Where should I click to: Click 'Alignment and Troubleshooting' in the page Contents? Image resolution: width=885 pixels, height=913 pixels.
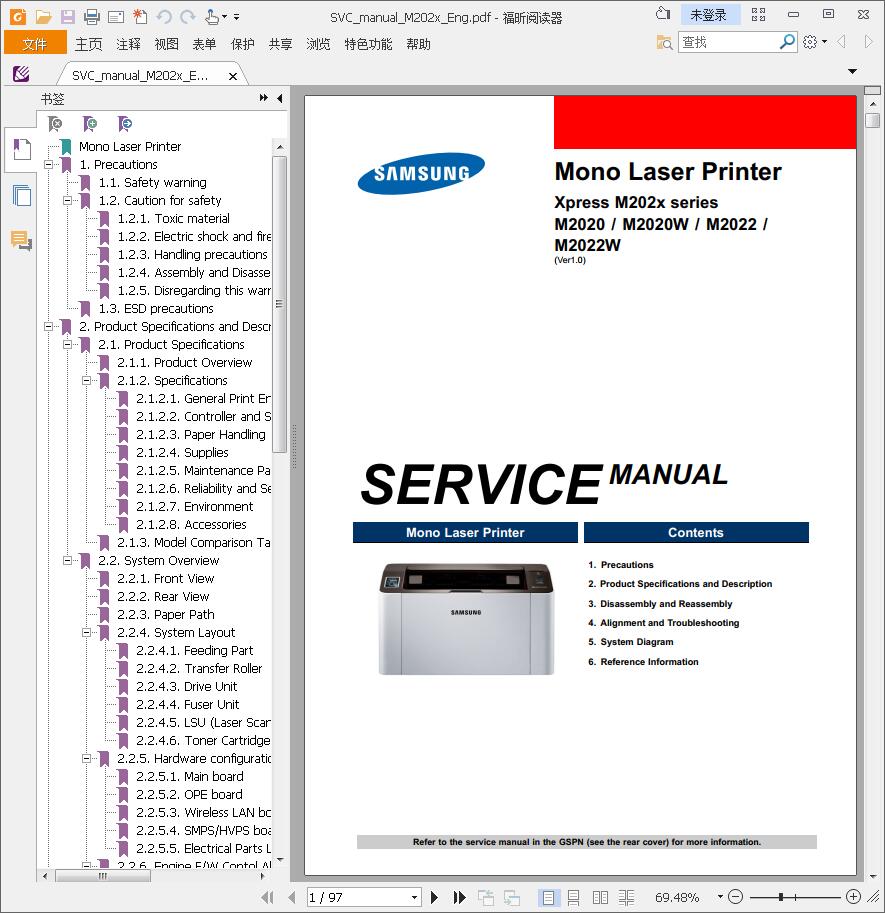(x=670, y=622)
